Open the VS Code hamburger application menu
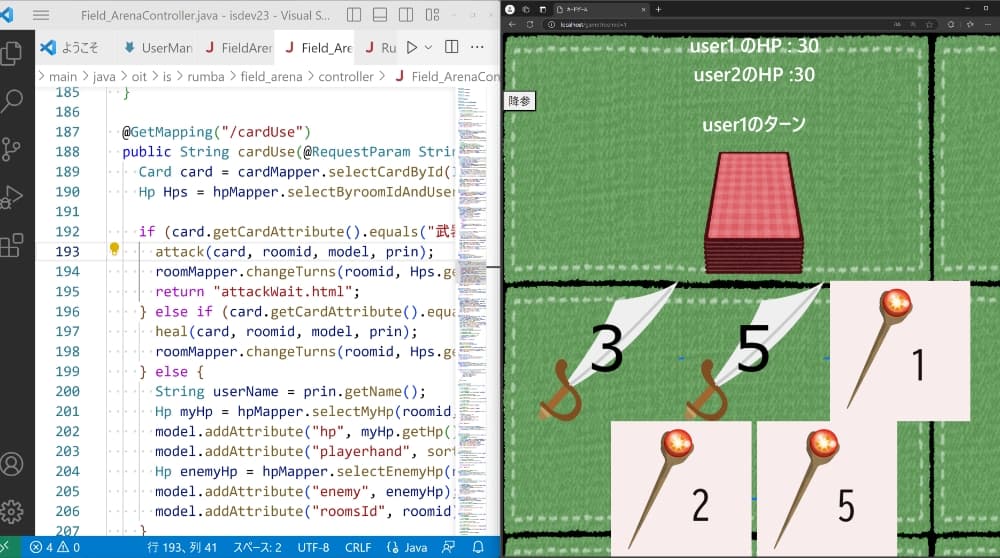The image size is (1000, 558). (41, 15)
